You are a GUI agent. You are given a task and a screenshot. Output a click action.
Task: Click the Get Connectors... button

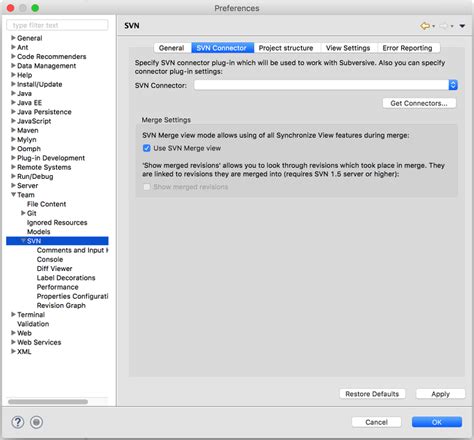[419, 103]
